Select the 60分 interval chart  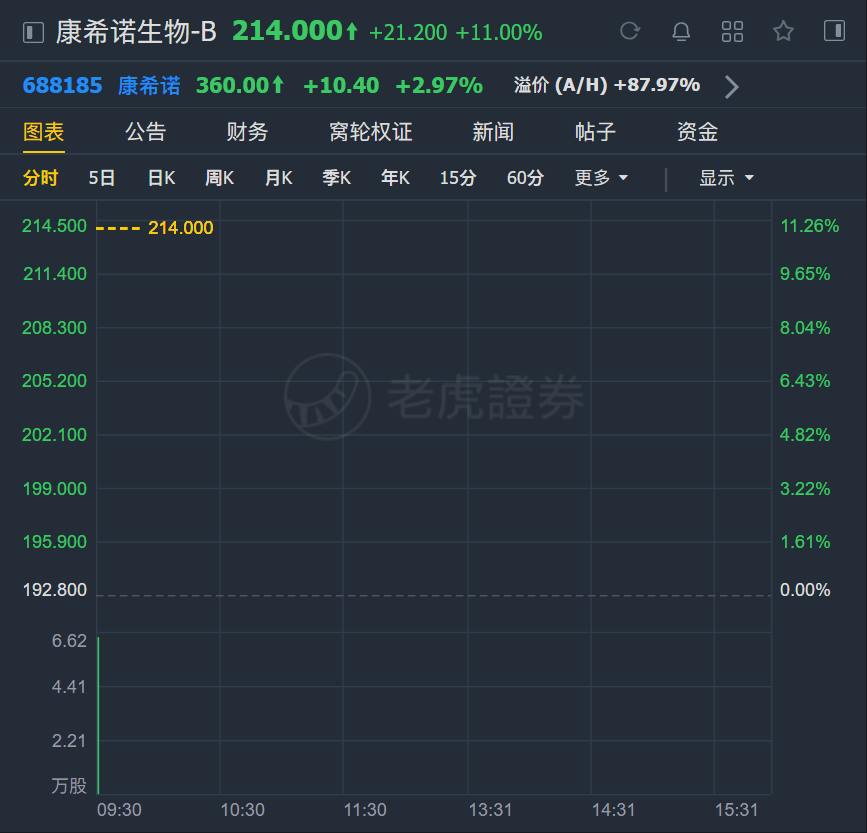pyautogui.click(x=525, y=178)
